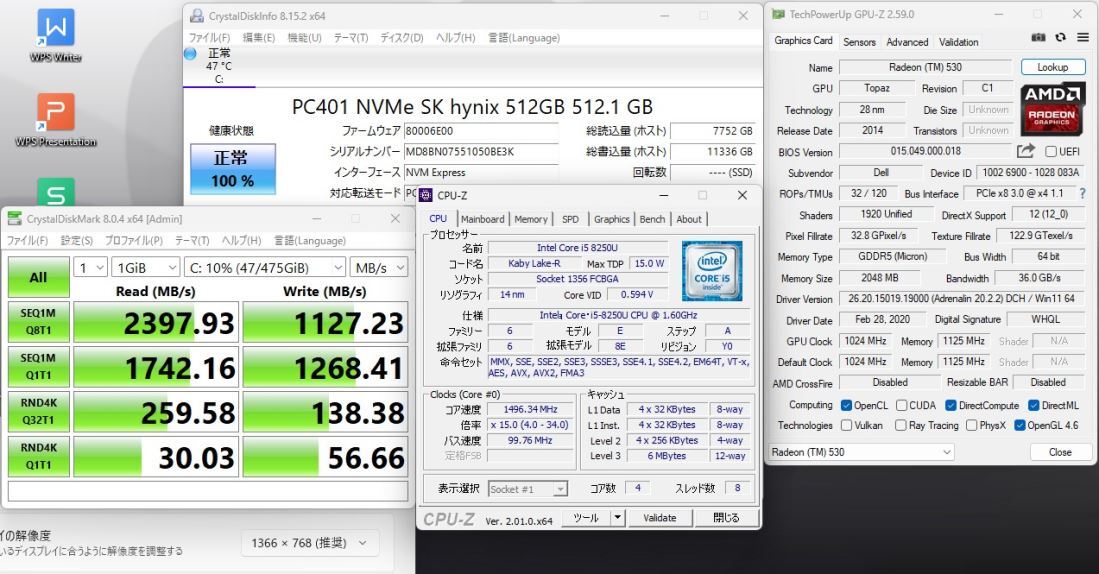Image resolution: width=1099 pixels, height=574 pixels.
Task: Click Lookup button in GPU-Z
Action: (x=1053, y=67)
